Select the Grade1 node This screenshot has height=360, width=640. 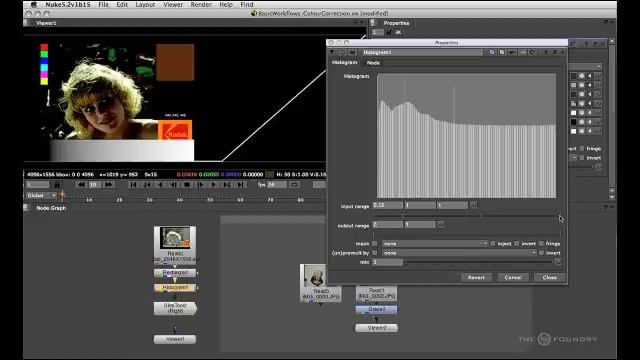[376, 310]
